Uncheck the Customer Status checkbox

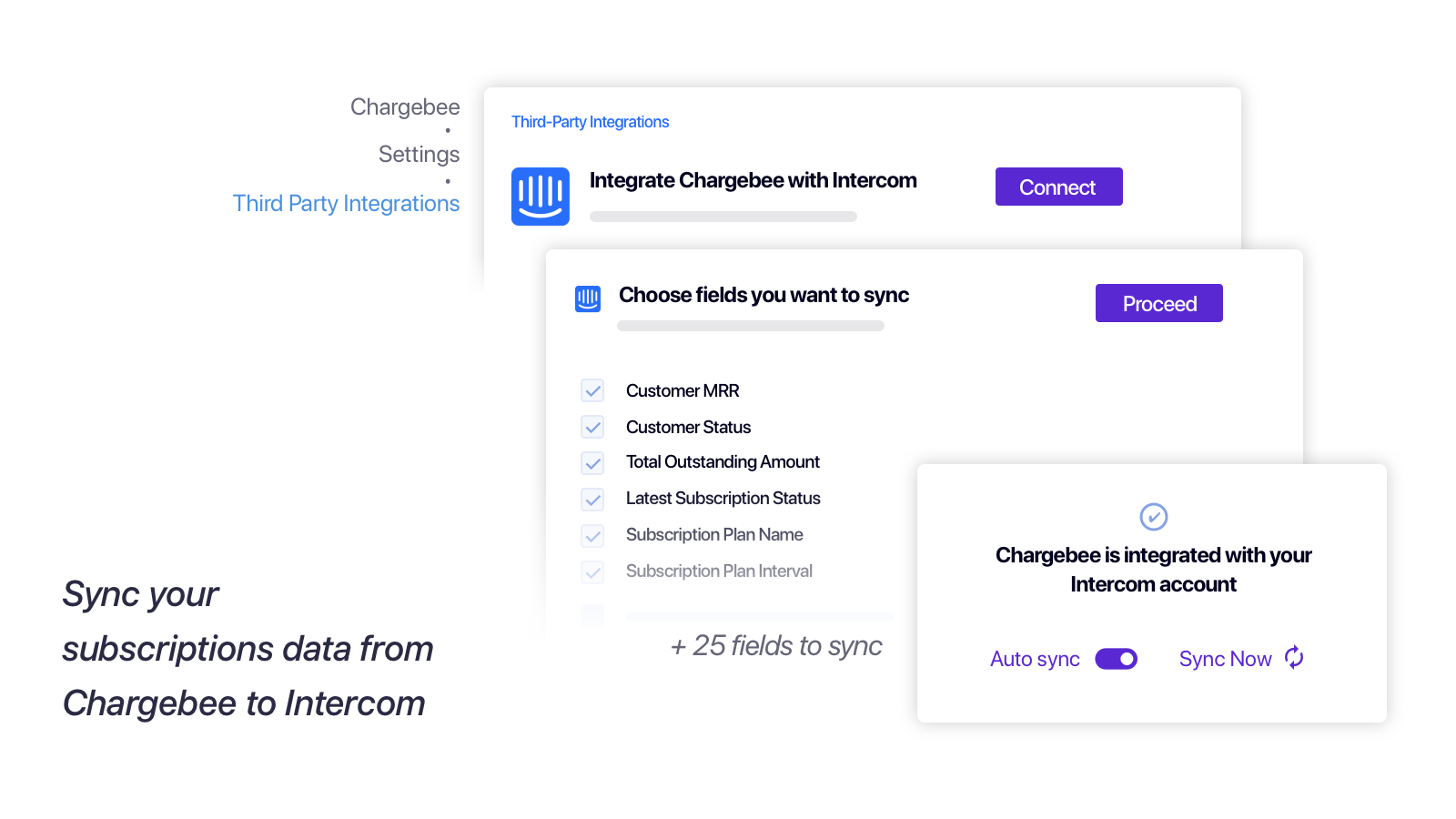[592, 428]
